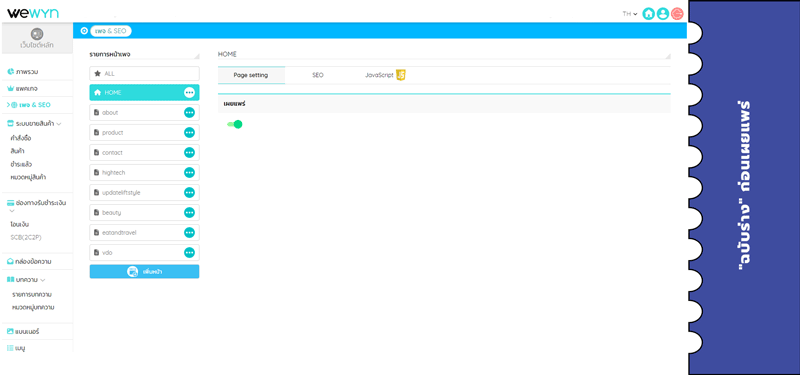
Task: Open ภาพรวม overview in sidebar
Action: (23, 71)
